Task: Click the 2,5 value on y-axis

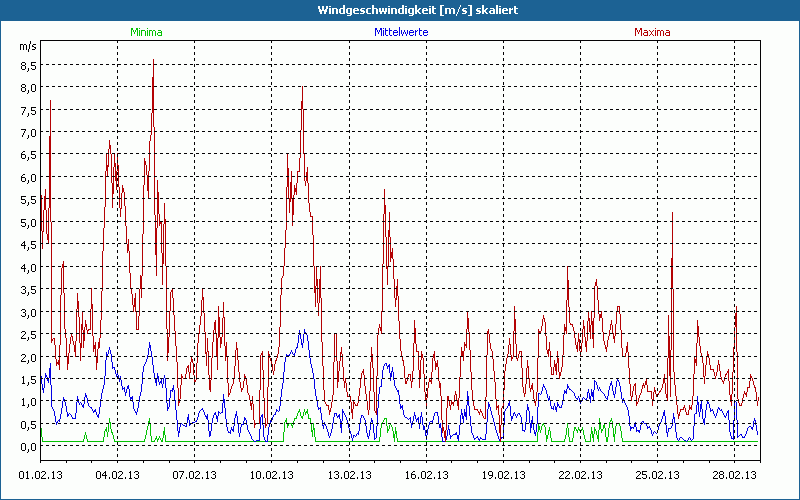Action: (x=28, y=335)
